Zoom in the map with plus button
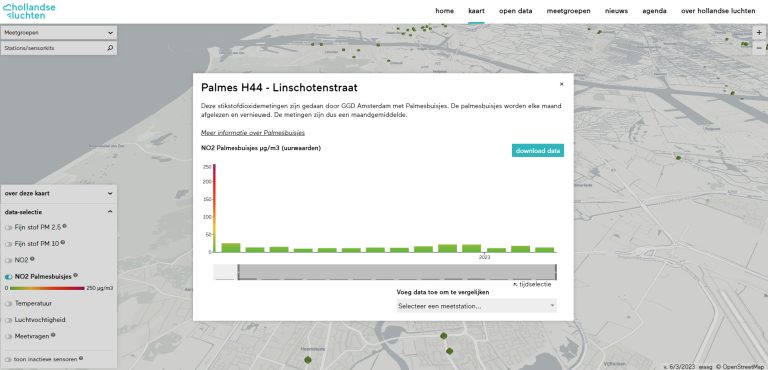The height and width of the screenshot is (370, 768). (x=759, y=32)
